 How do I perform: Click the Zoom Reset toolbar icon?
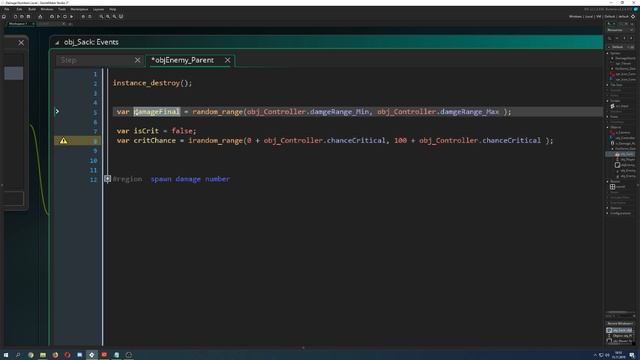(108, 17)
